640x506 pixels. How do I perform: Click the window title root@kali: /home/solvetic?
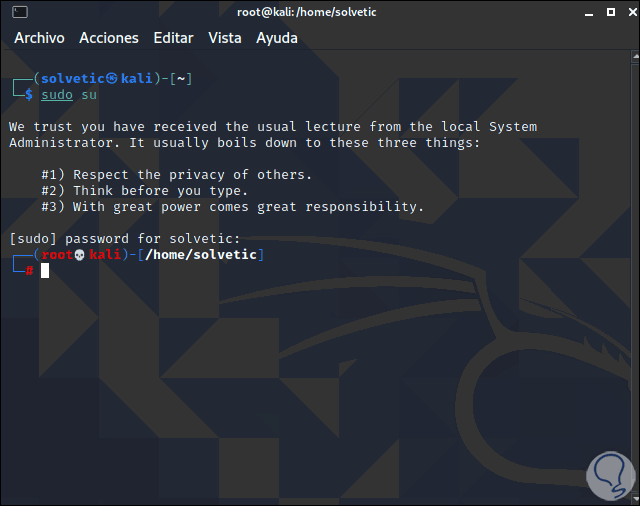pyautogui.click(x=319, y=12)
